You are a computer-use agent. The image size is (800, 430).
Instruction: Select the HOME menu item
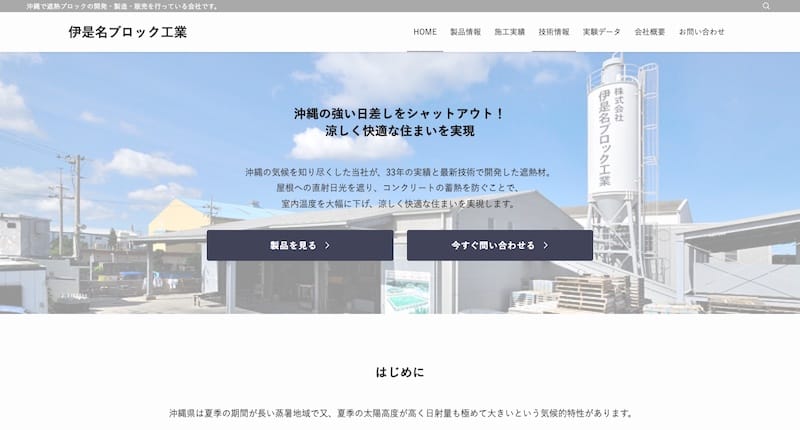click(425, 32)
